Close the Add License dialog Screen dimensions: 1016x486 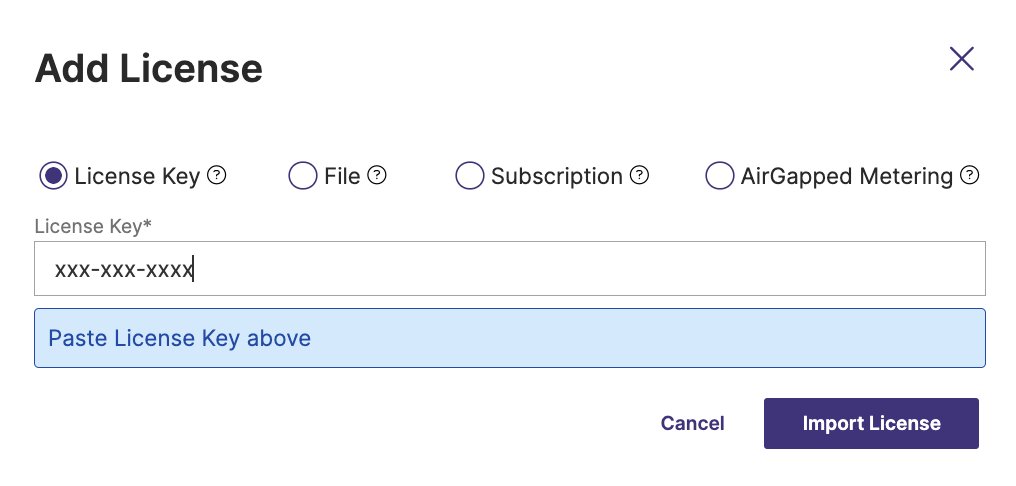(961, 59)
